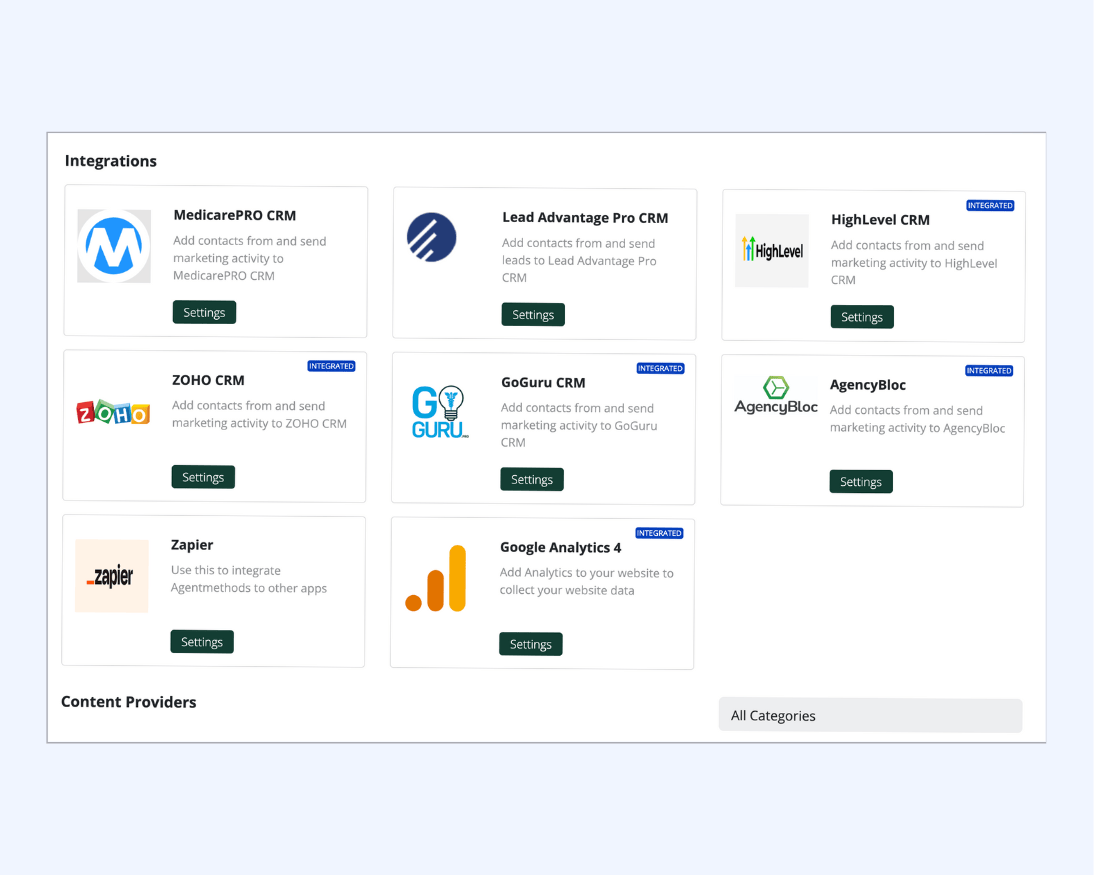
Task: Click the 'marketing activity to AgencyBloc' description
Action: (x=917, y=419)
